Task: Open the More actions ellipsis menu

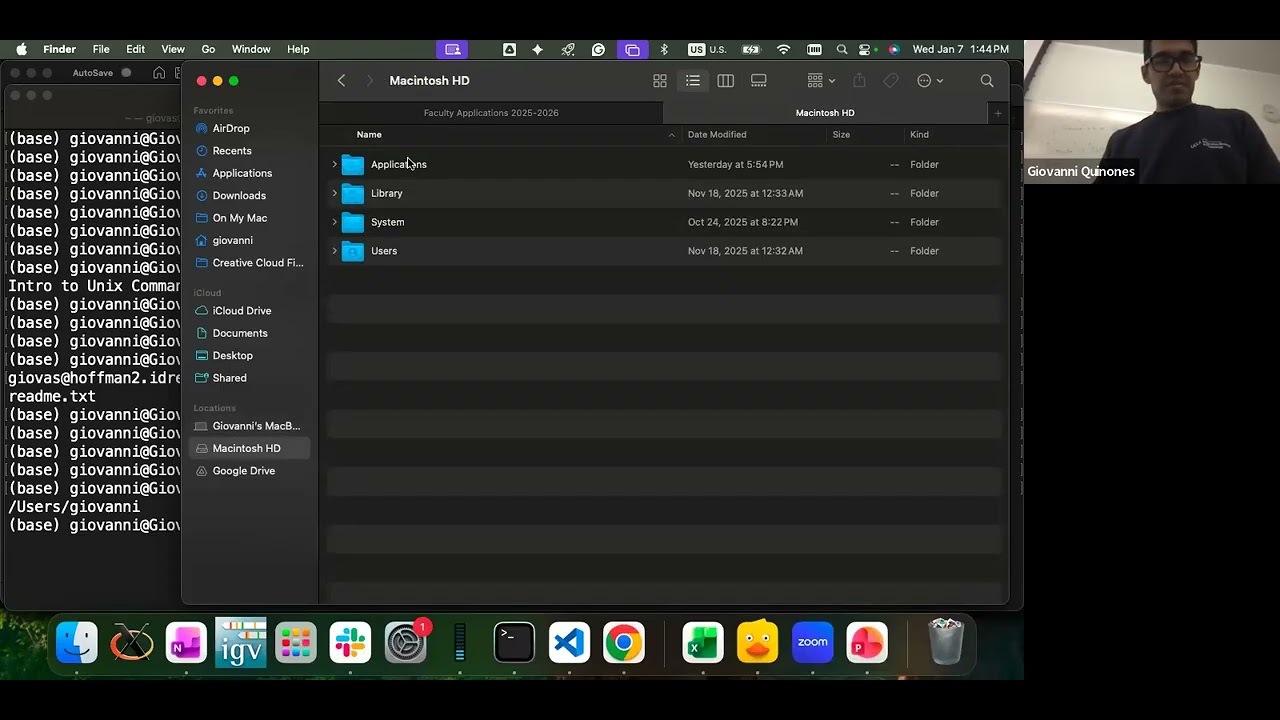Action: coord(930,81)
